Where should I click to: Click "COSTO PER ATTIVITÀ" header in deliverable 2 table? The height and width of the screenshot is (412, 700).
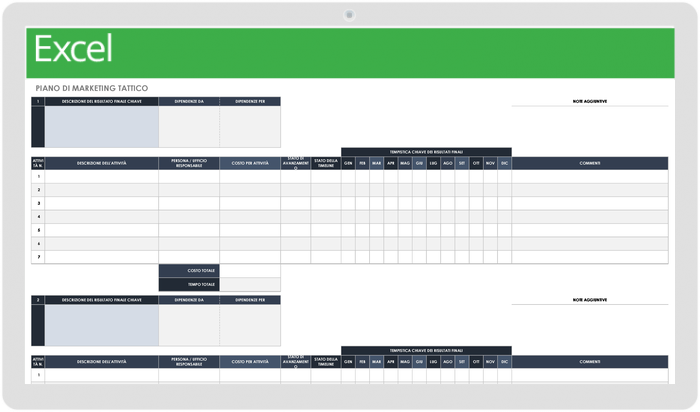250,362
